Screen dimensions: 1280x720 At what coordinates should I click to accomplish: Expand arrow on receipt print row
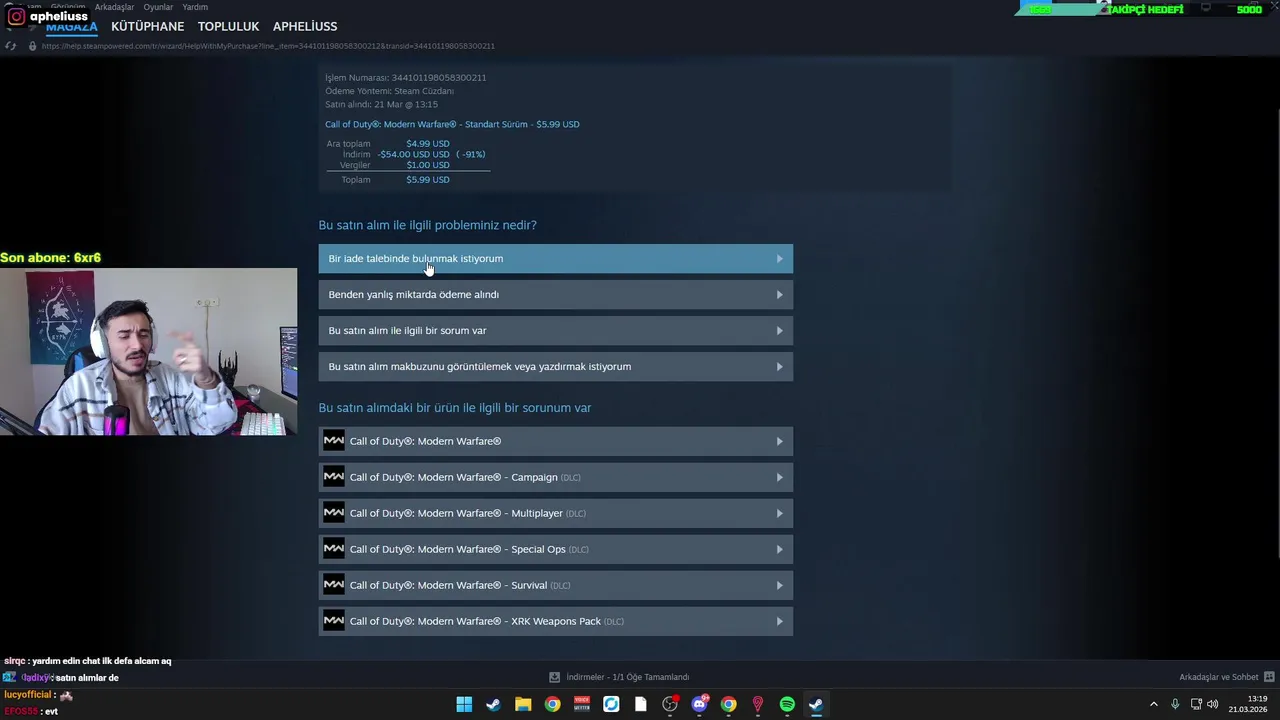780,367
